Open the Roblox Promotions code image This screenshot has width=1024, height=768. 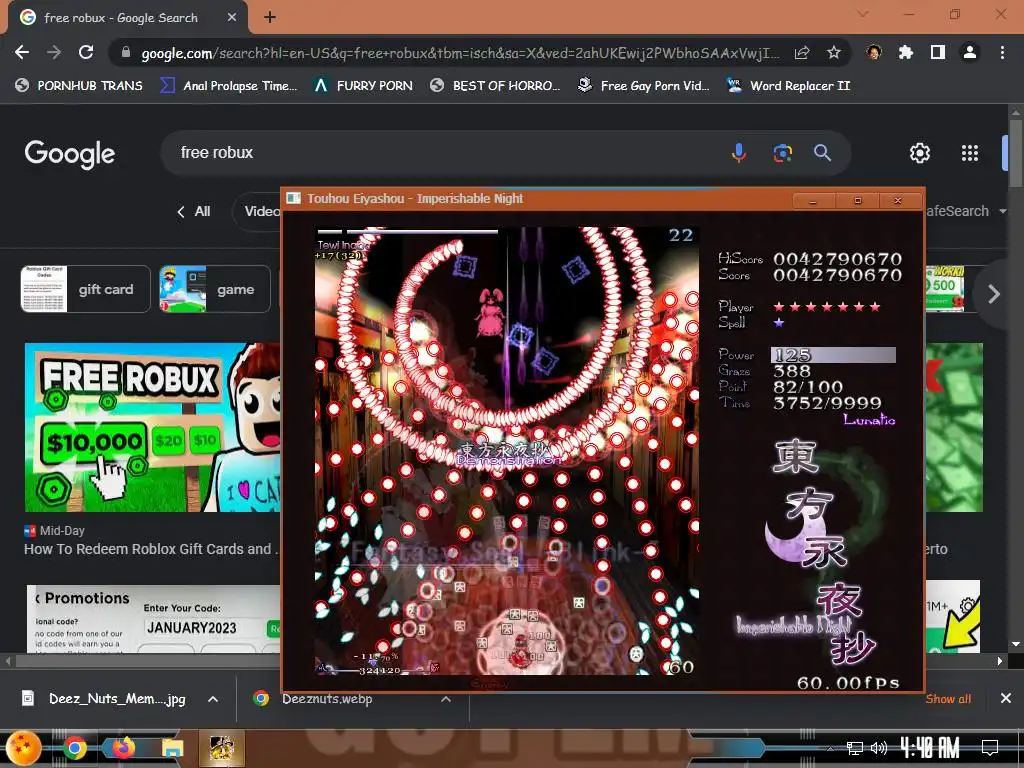coord(153,618)
